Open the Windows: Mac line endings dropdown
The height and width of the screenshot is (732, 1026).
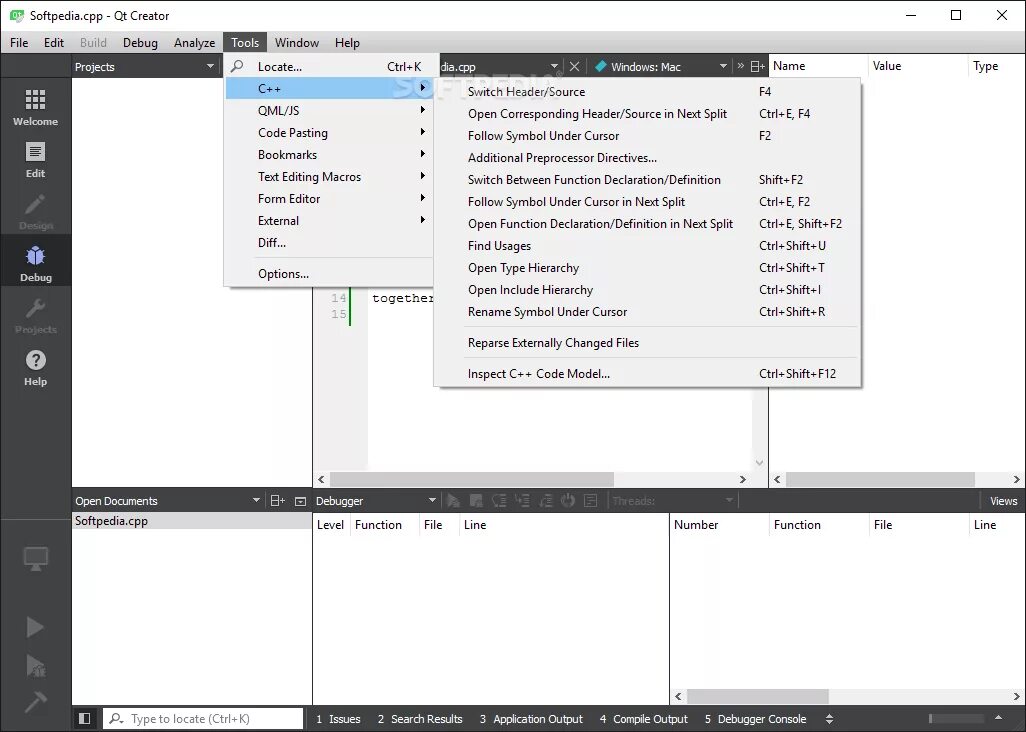[723, 66]
